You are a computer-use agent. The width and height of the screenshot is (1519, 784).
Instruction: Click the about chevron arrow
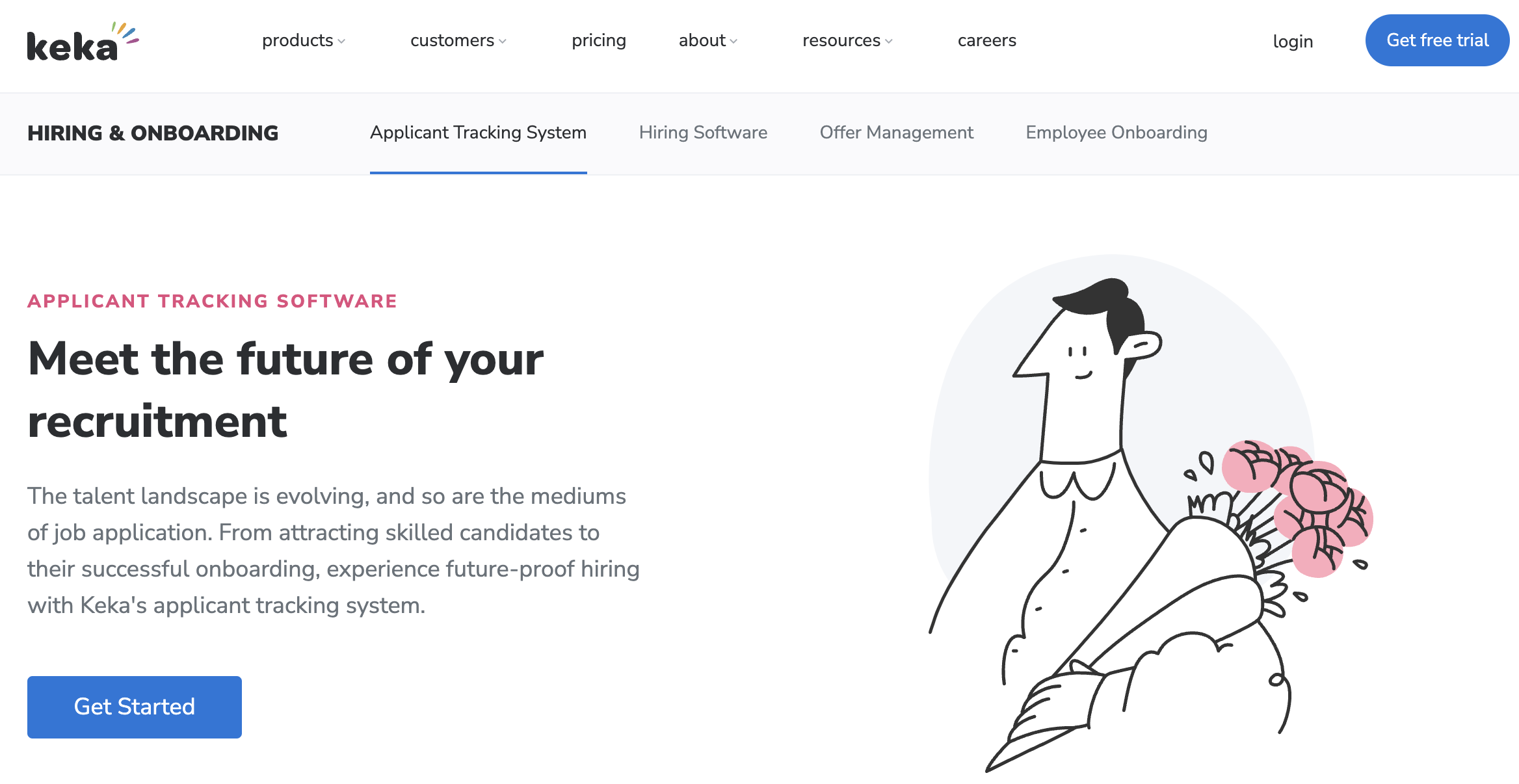pos(734,42)
